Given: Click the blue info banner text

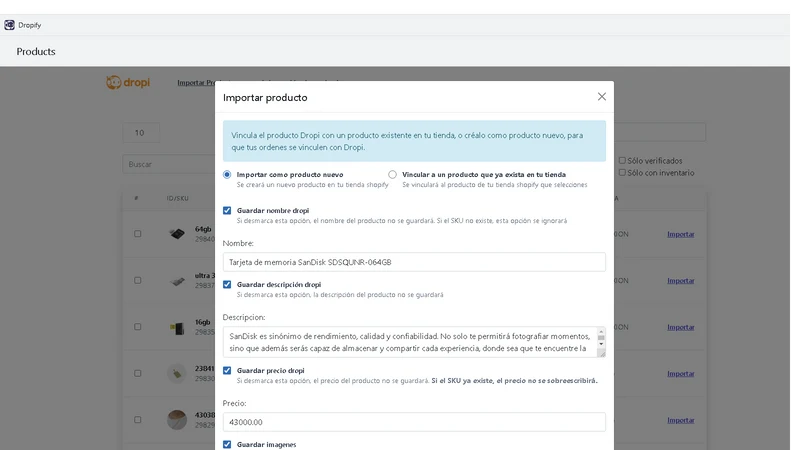Looking at the screenshot, I should 407,141.
